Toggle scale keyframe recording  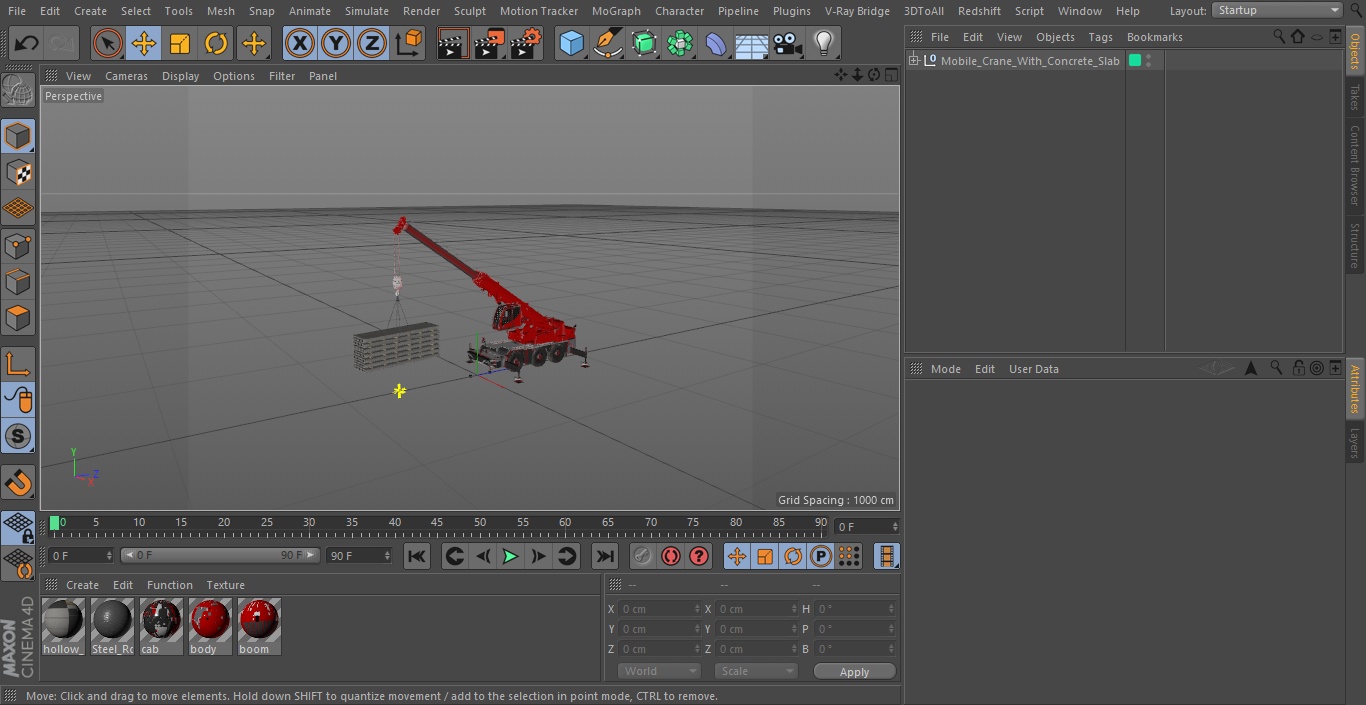click(x=765, y=556)
